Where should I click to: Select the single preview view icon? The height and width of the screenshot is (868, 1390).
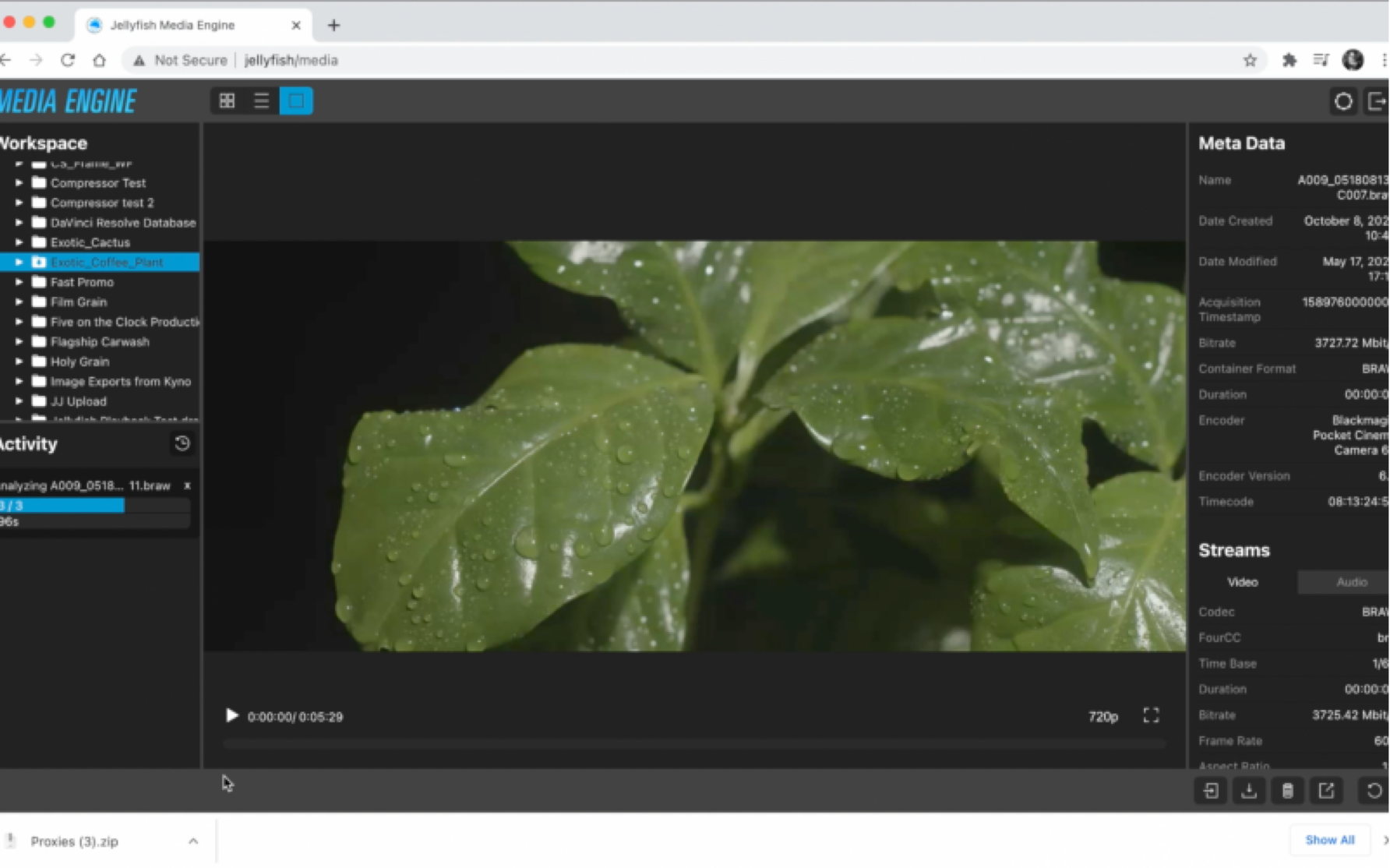tap(296, 101)
